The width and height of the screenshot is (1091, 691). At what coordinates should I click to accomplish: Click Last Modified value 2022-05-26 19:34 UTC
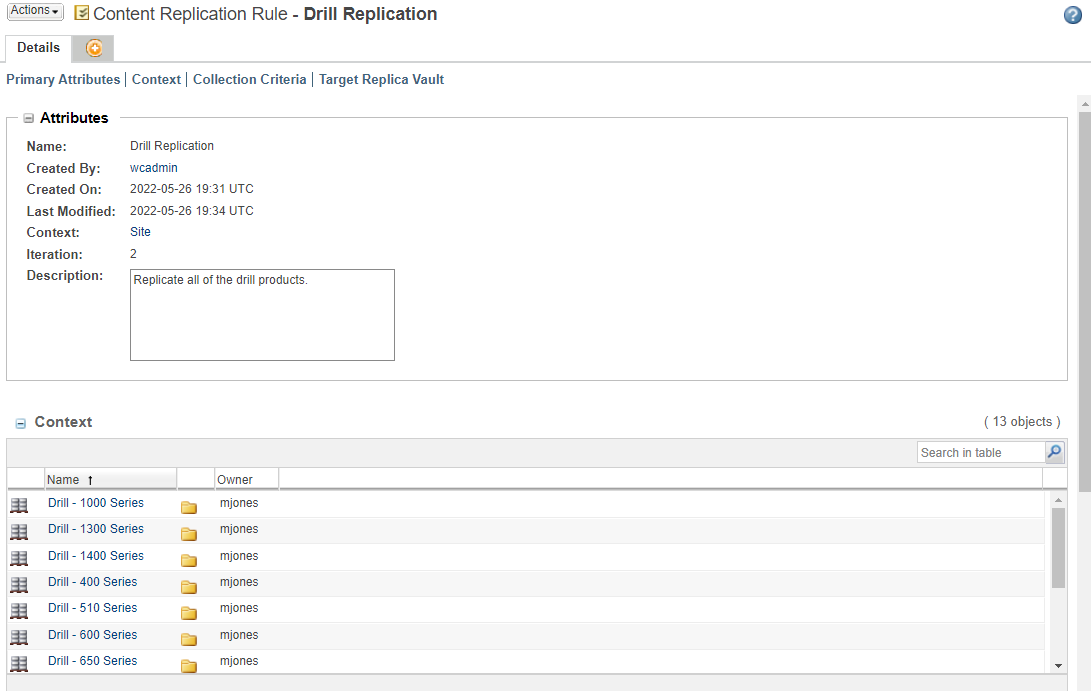click(x=192, y=210)
